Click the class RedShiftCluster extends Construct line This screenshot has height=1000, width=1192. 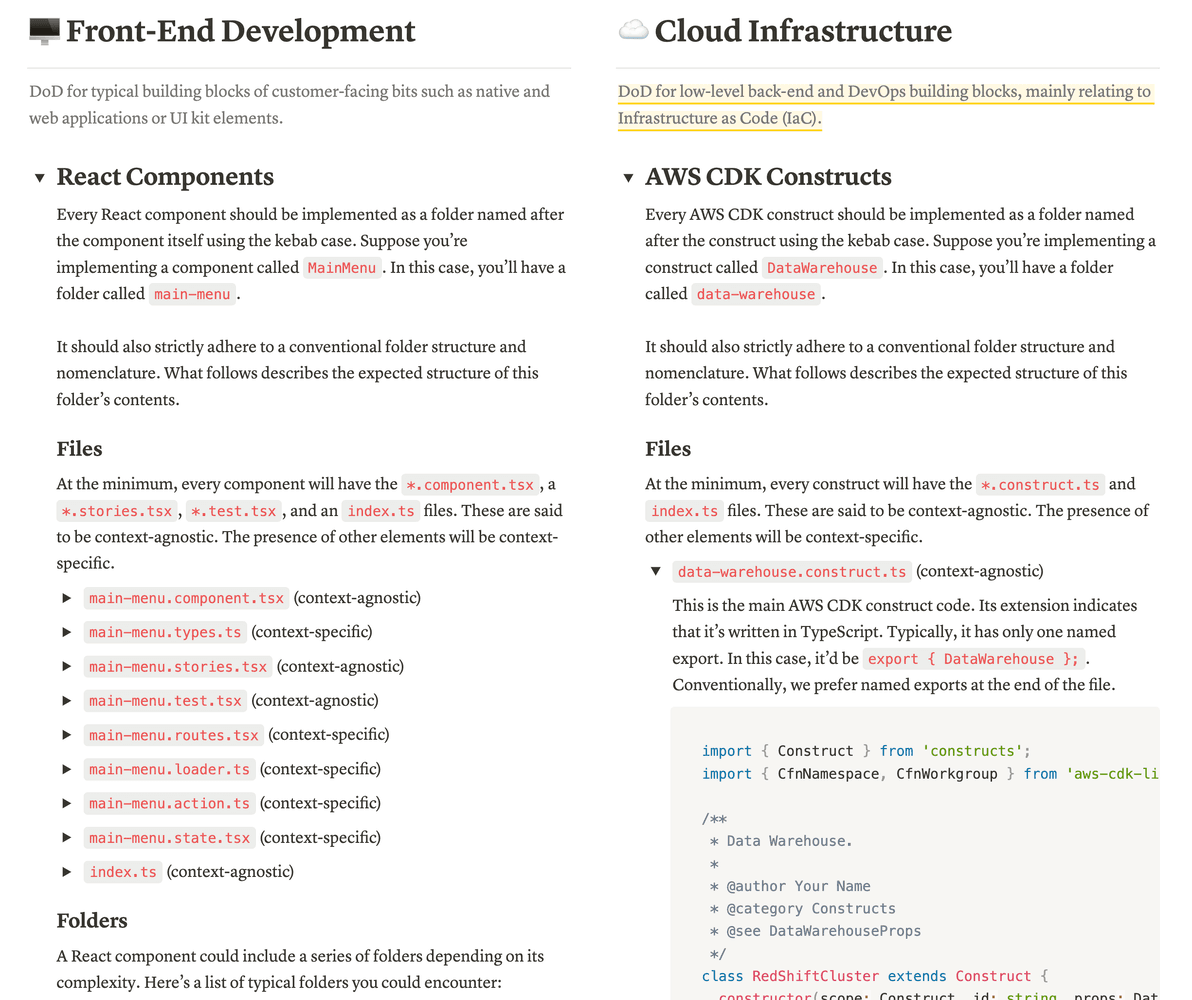(x=875, y=976)
